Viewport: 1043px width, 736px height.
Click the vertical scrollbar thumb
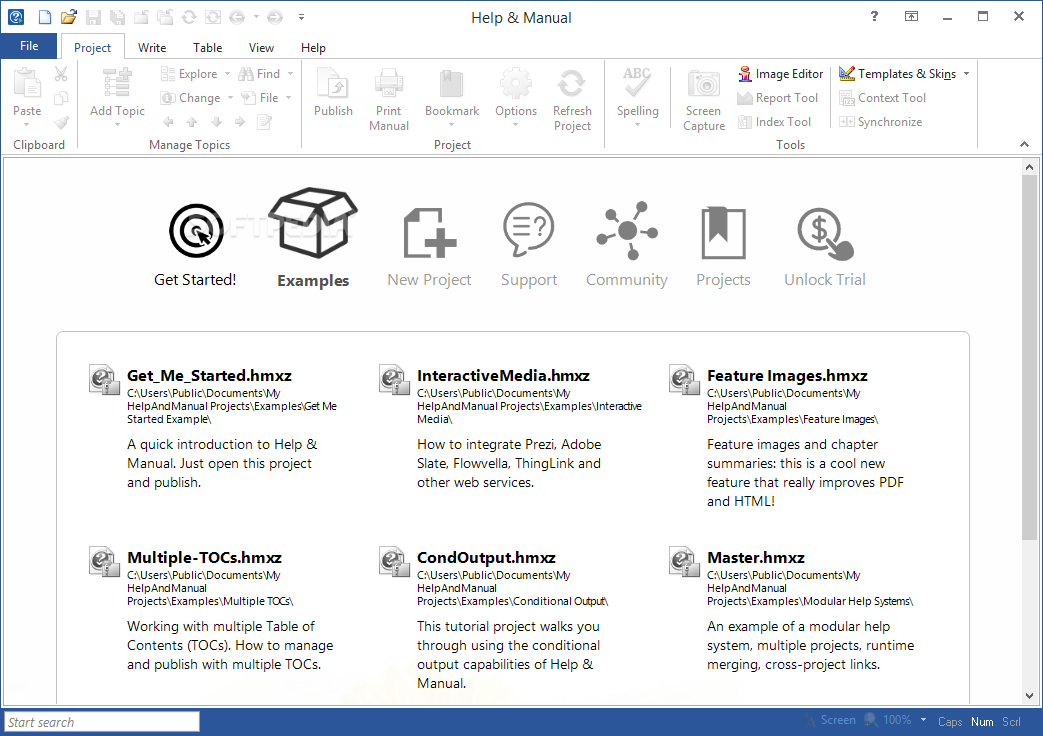click(1030, 358)
